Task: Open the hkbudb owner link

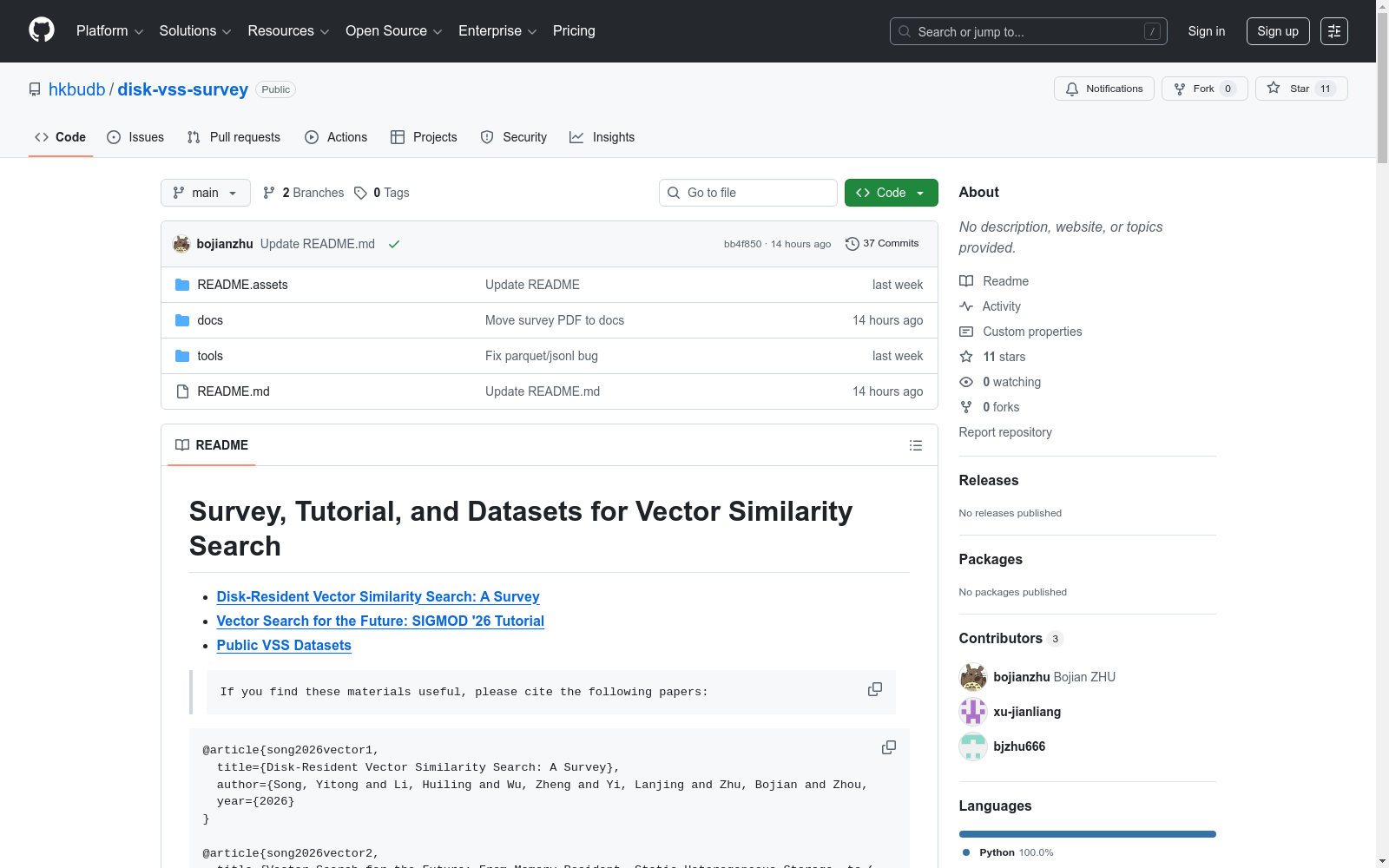Action: point(77,89)
